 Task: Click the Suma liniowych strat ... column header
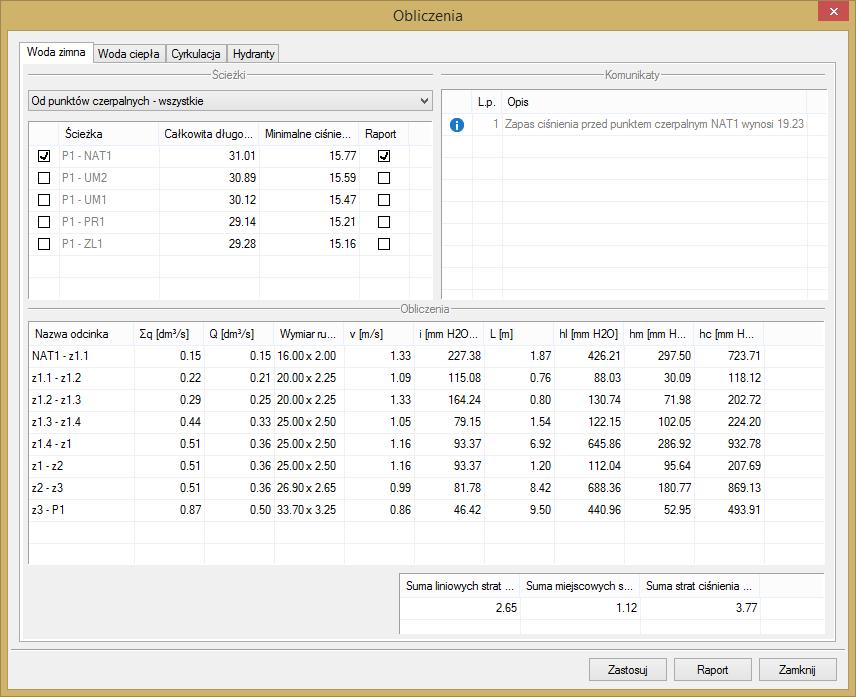[460, 586]
